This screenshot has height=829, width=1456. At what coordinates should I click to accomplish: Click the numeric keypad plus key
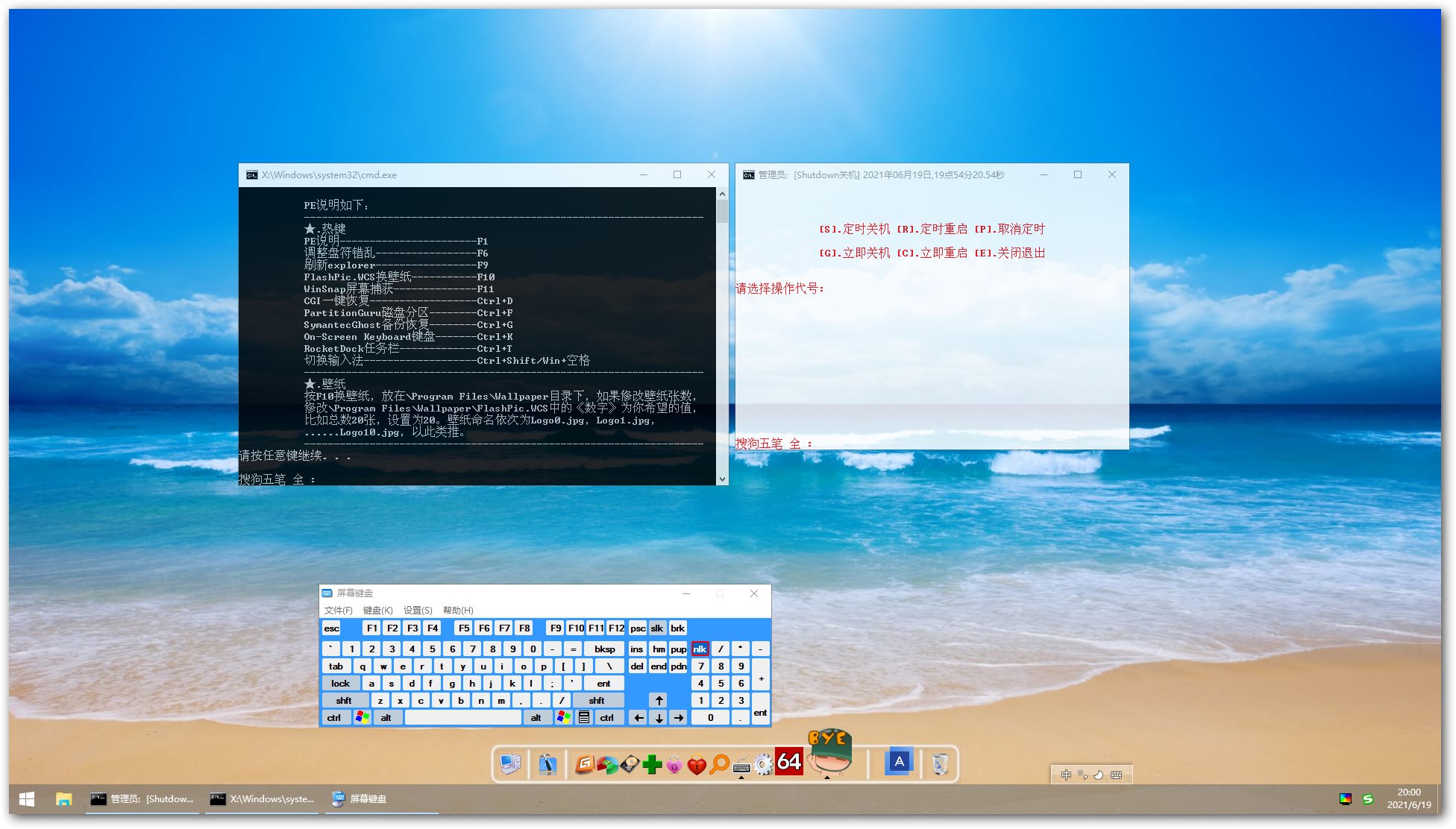(760, 675)
